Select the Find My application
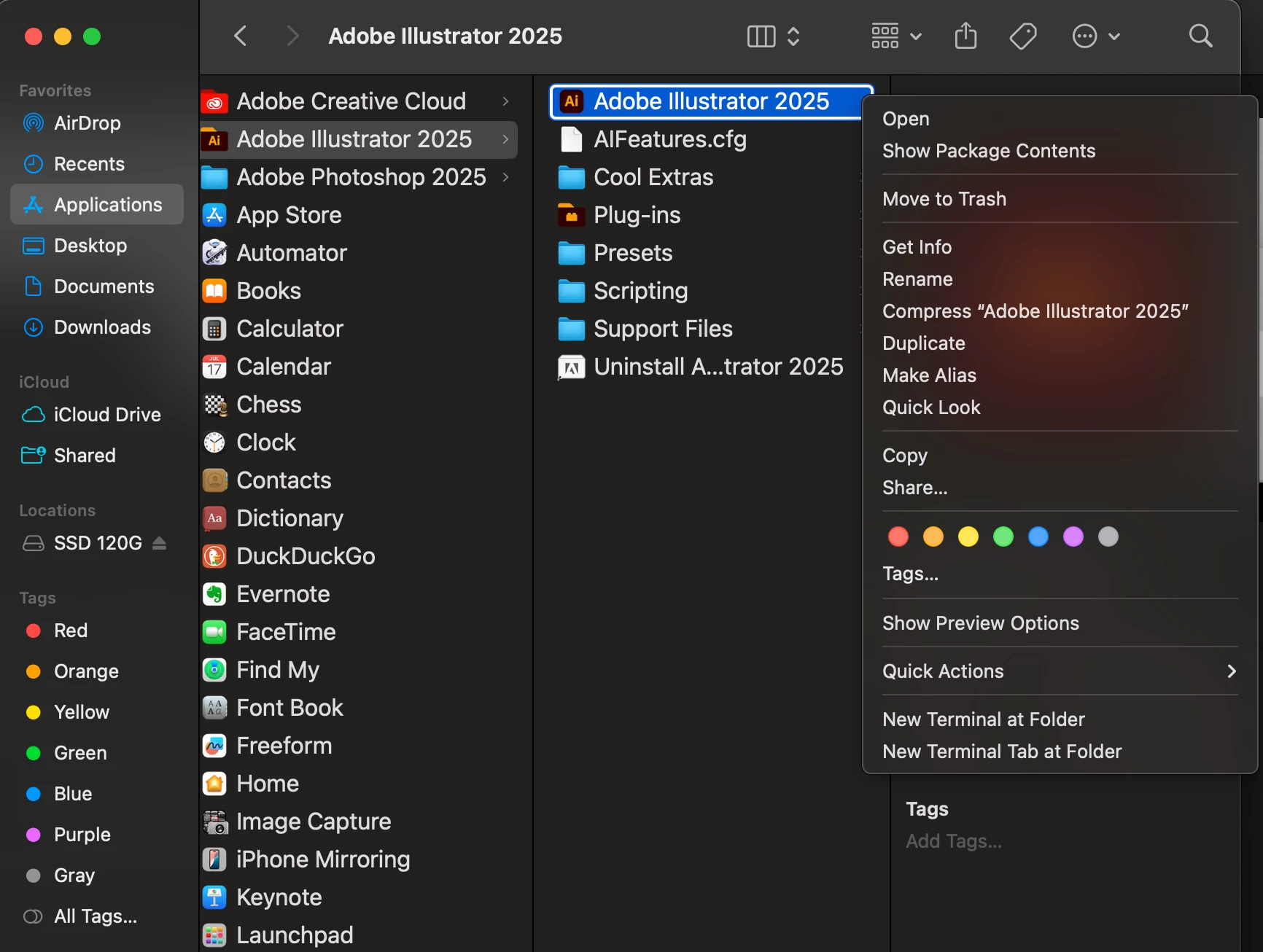Screen dimensions: 1263x952 [358, 670]
